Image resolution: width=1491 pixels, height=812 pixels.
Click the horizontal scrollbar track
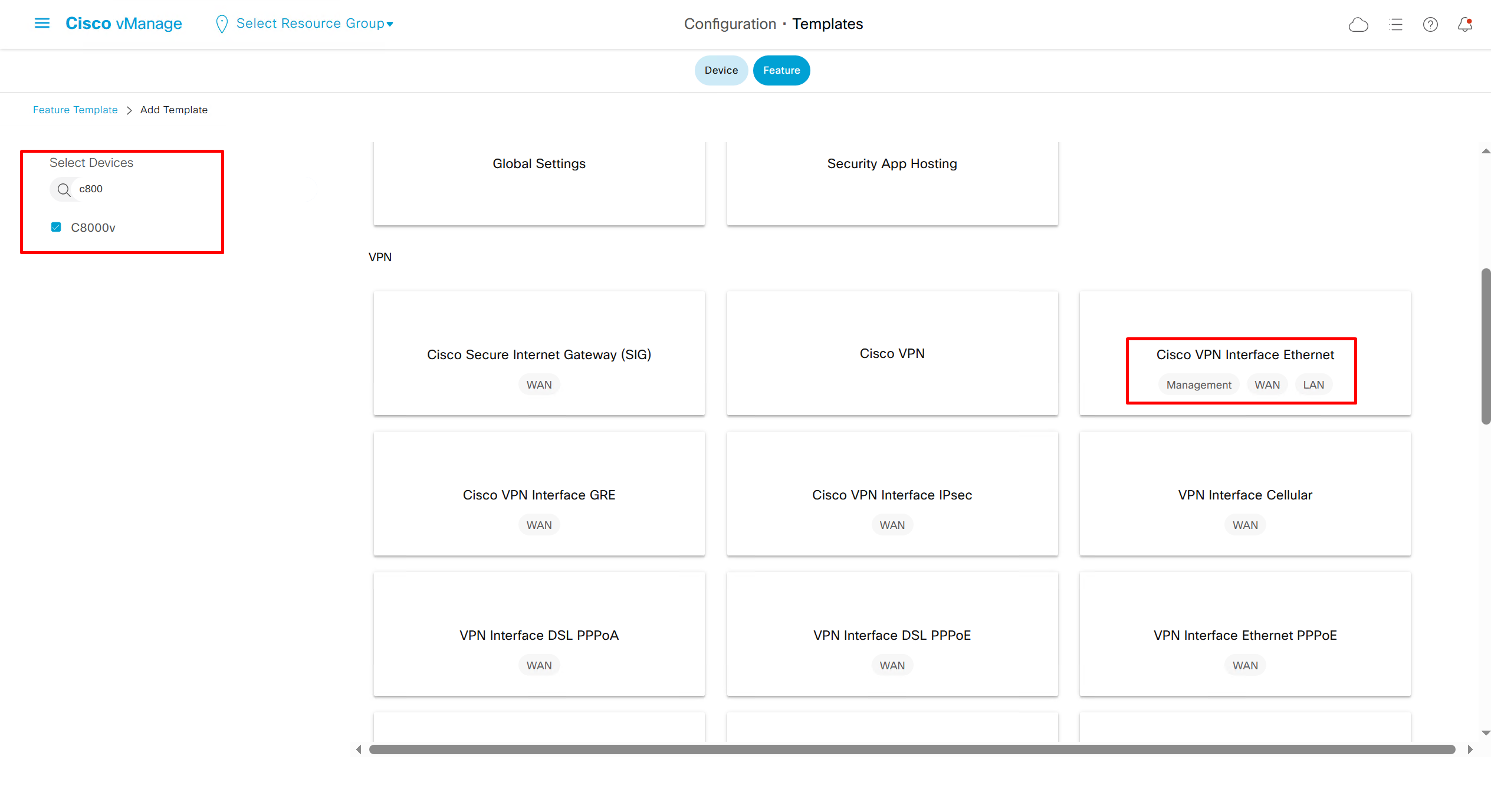tap(911, 749)
